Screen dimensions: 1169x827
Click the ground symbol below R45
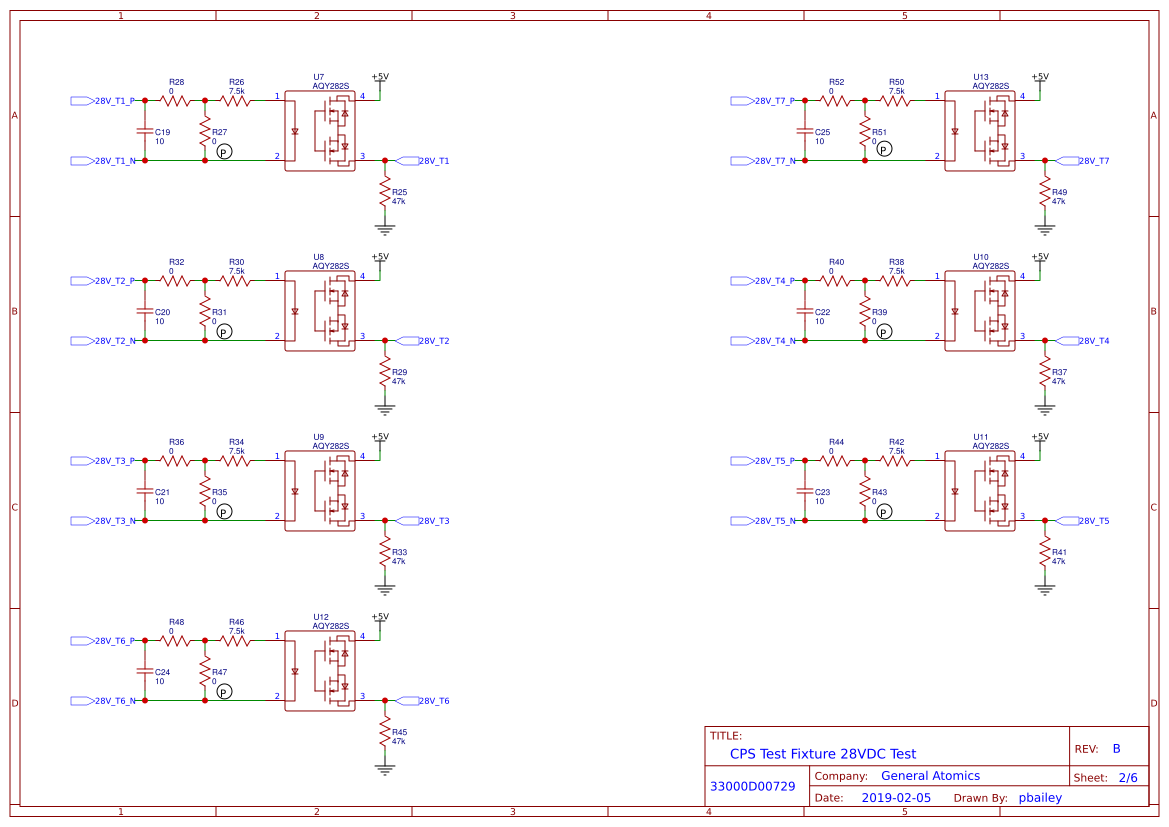click(383, 768)
